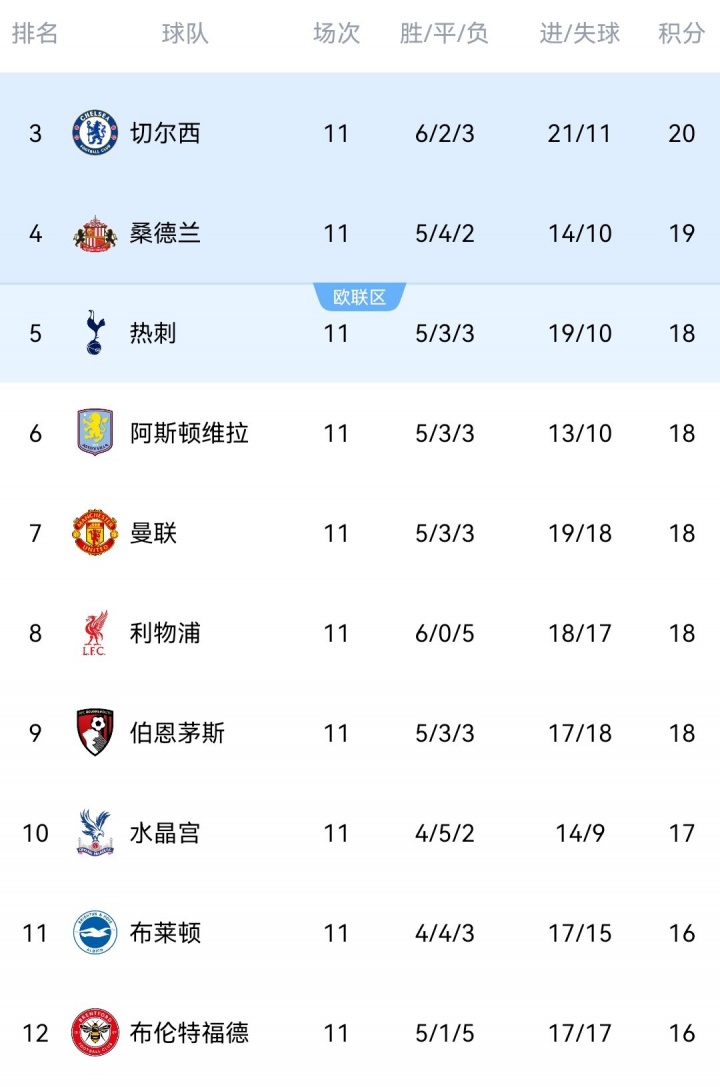Tap the Crystal Palace crest
720x1087 pixels.
click(95, 833)
